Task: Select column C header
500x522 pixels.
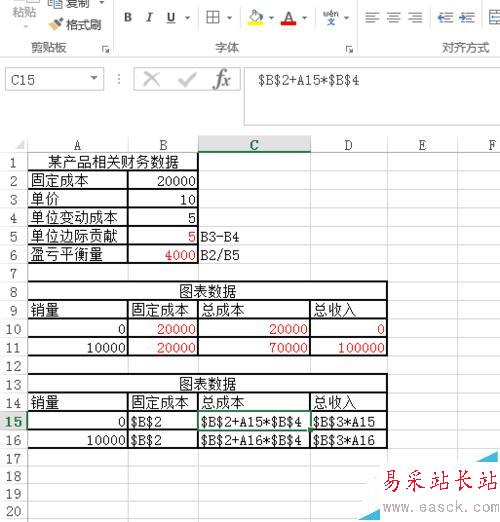Action: coord(254,145)
